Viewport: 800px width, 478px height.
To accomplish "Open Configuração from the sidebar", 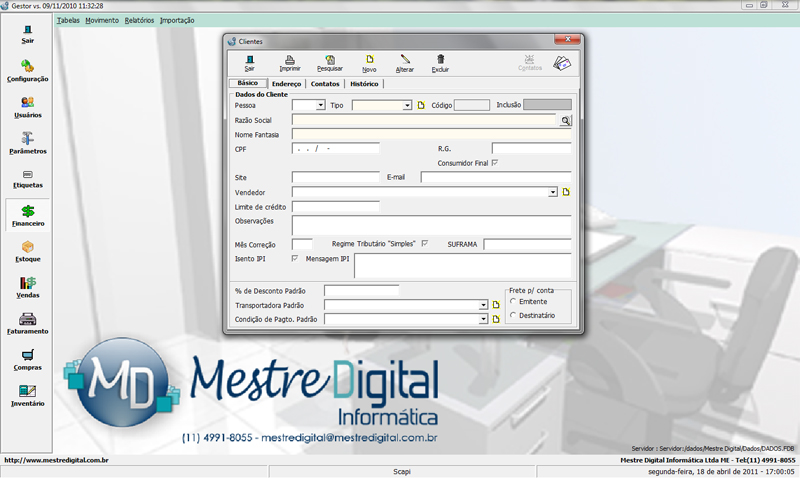I will (28, 71).
